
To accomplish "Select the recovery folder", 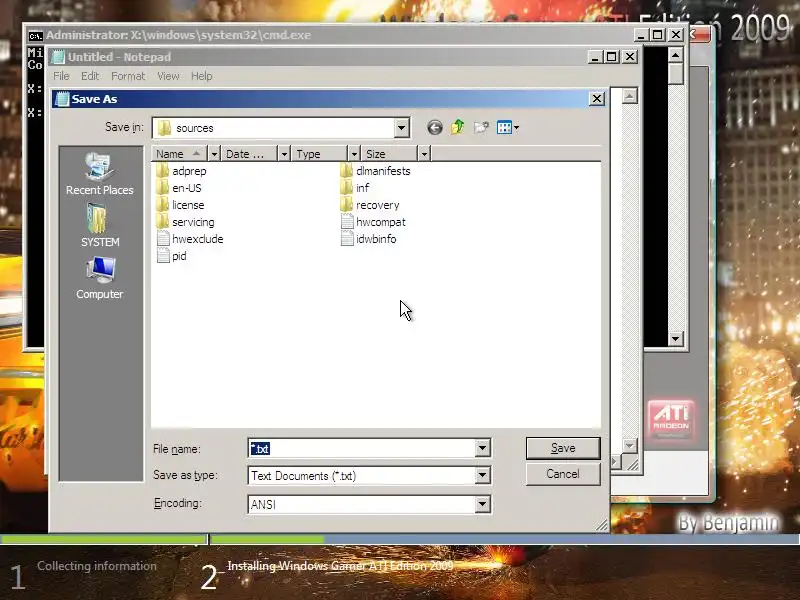I will click(370, 205).
